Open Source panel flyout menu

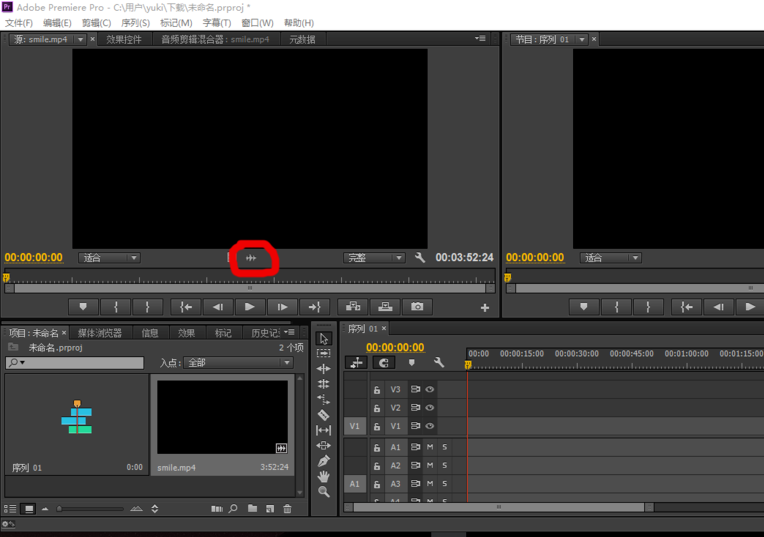pos(480,38)
